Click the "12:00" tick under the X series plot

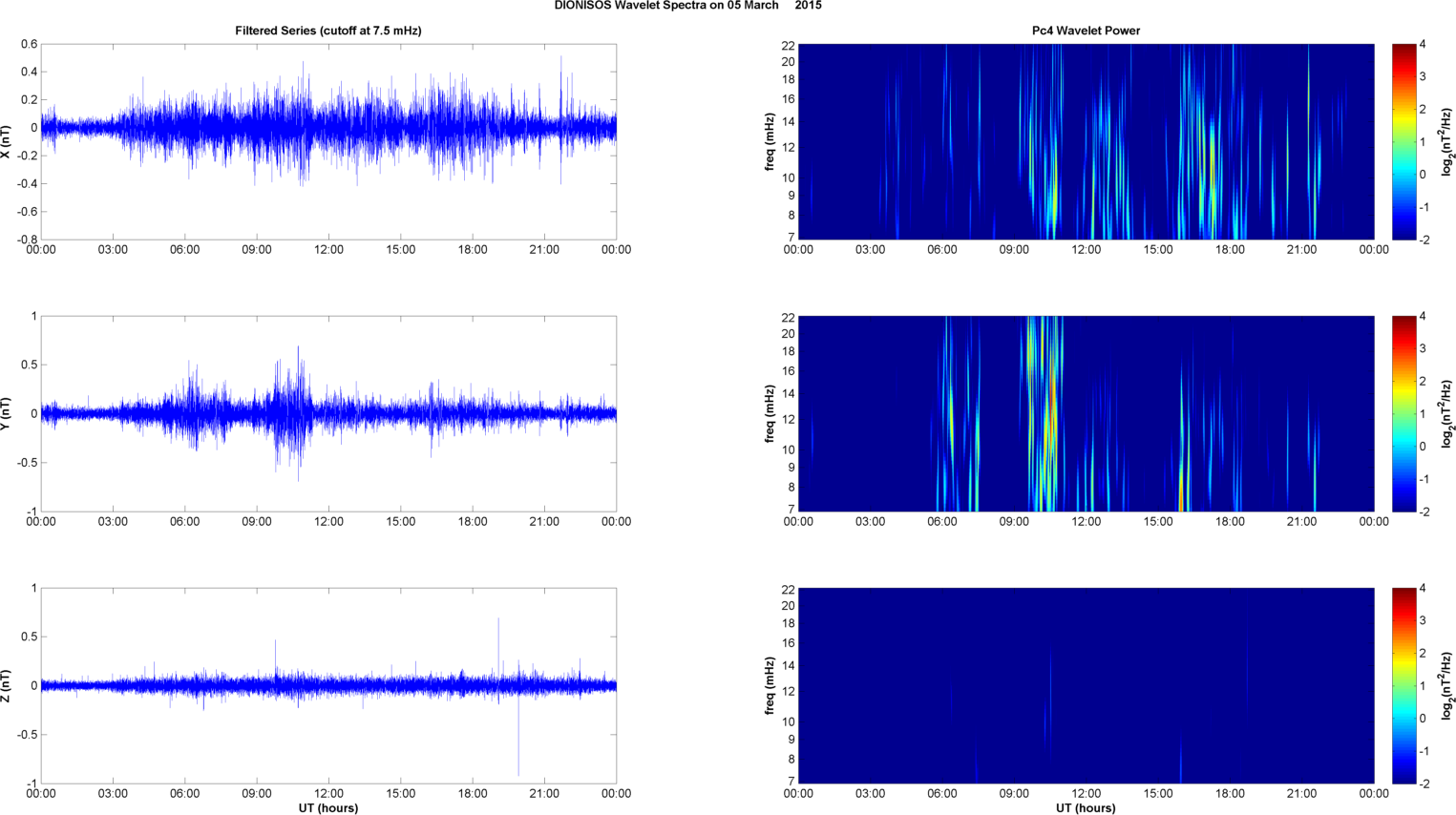pyautogui.click(x=328, y=250)
